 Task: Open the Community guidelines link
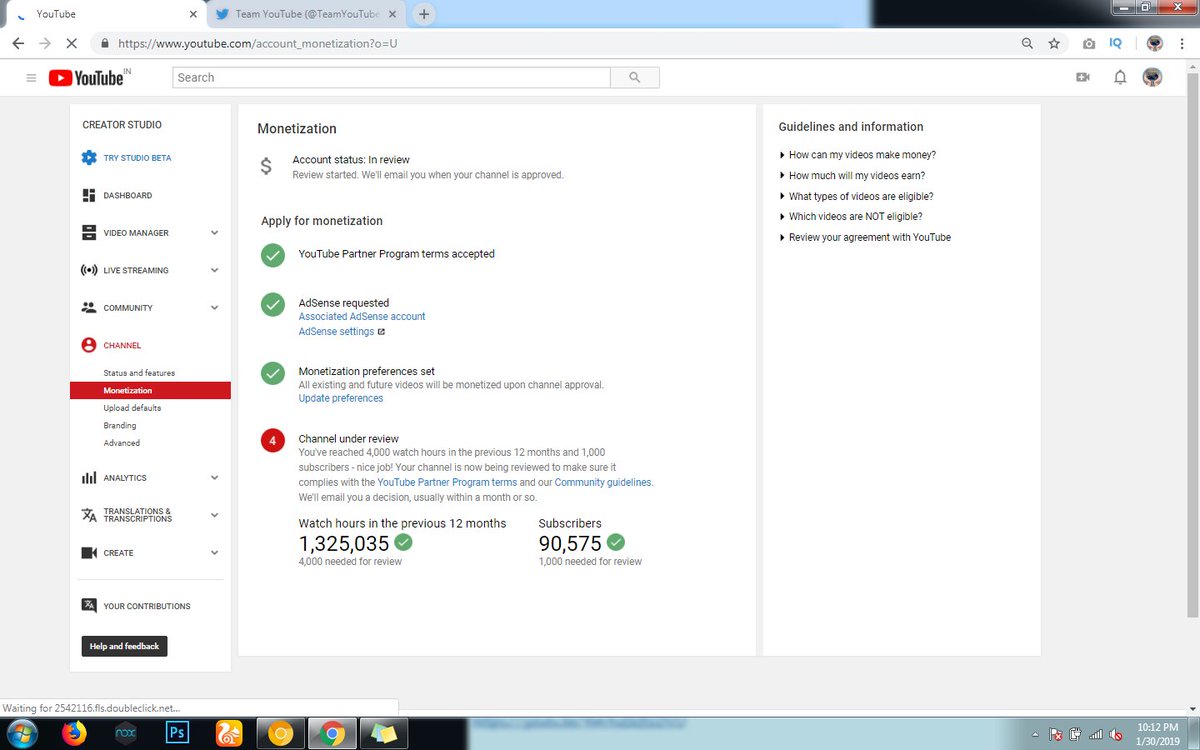coord(603,482)
